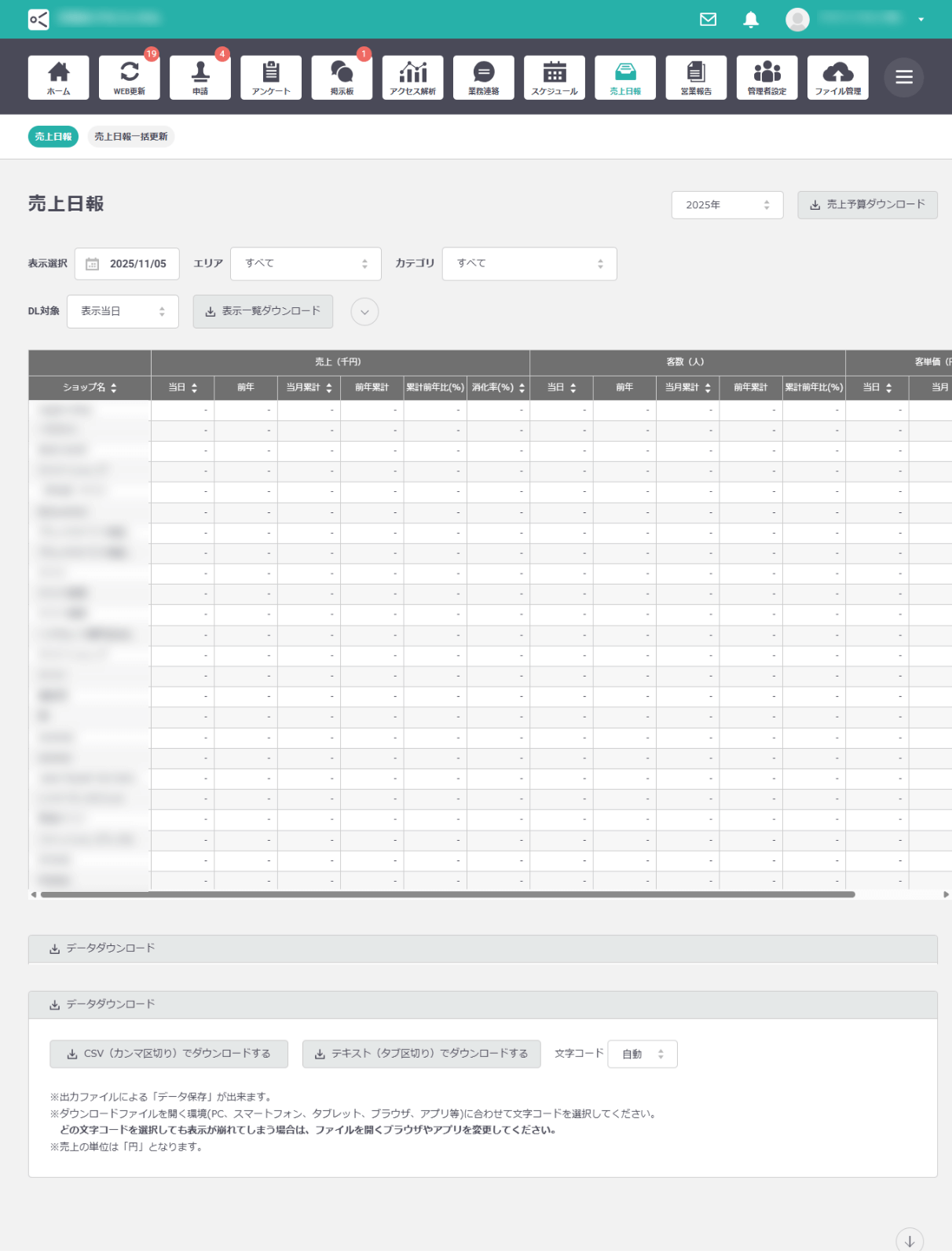Image resolution: width=952 pixels, height=1251 pixels.
Task: Open the hamburger menu button
Action: click(x=903, y=77)
